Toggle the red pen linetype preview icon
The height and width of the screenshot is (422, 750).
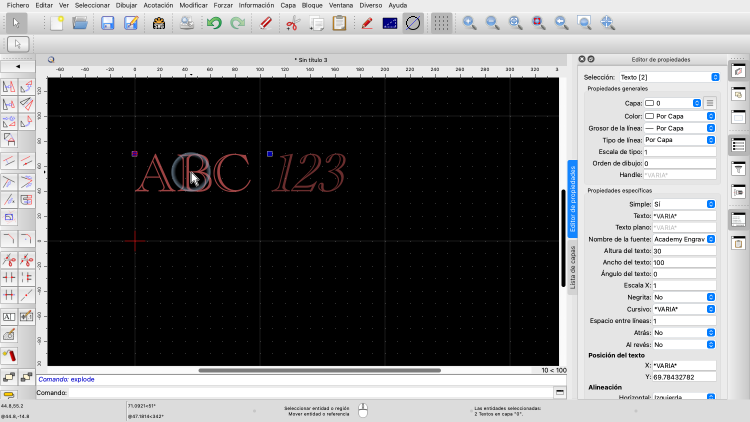[x=367, y=23]
